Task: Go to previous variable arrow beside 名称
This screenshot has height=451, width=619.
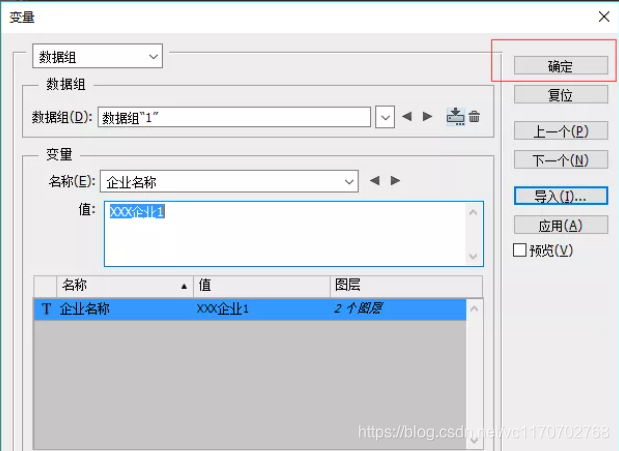Action: 375,180
